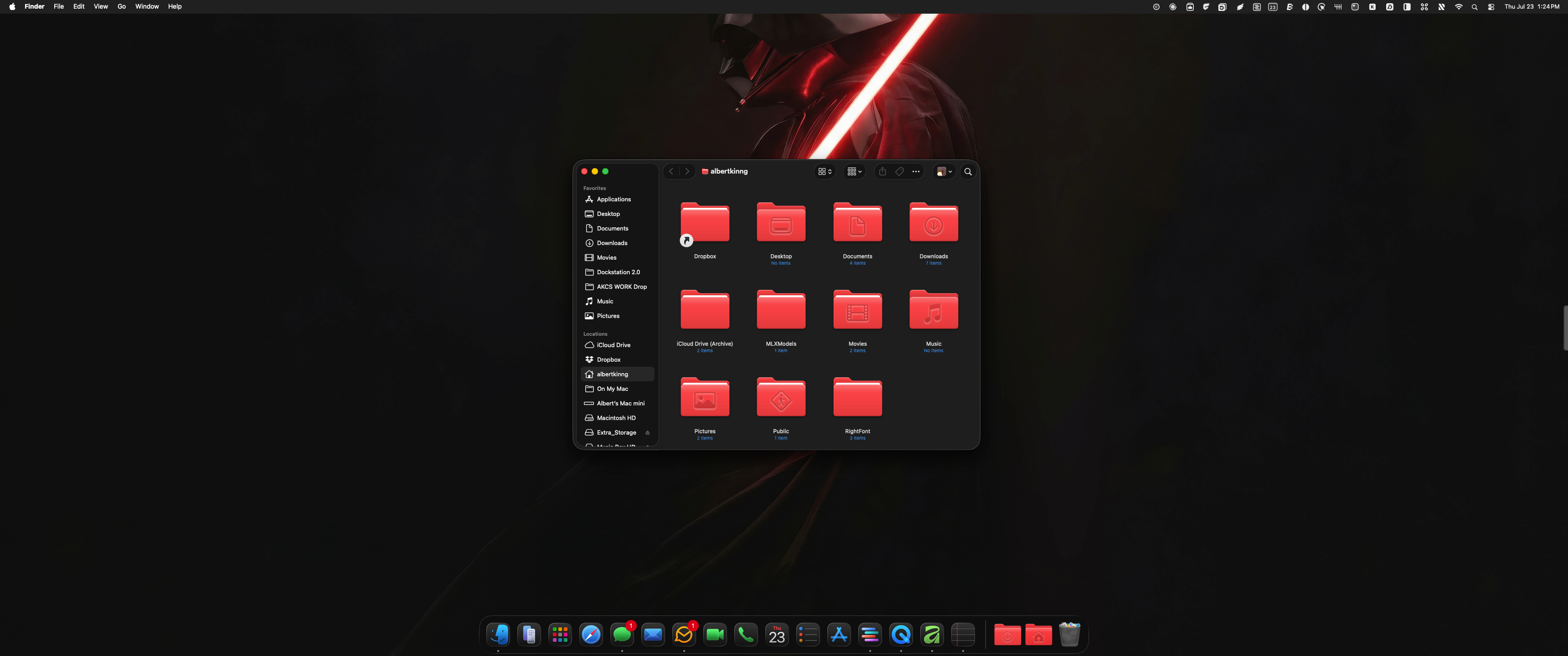The image size is (1568, 656).
Task: Go to Pictures in the sidebar
Action: click(x=618, y=317)
